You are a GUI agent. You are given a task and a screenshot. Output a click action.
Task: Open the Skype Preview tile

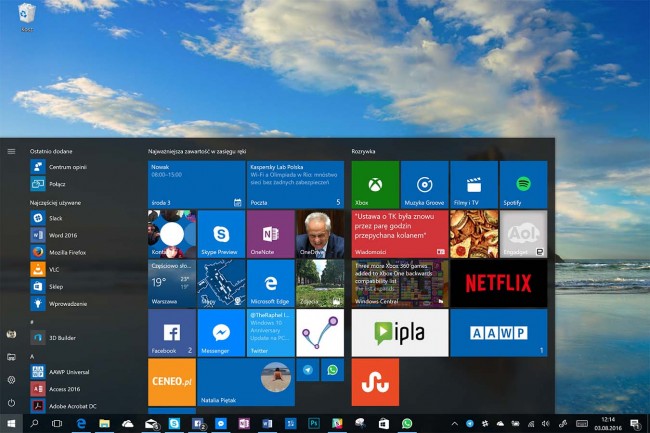click(x=221, y=234)
